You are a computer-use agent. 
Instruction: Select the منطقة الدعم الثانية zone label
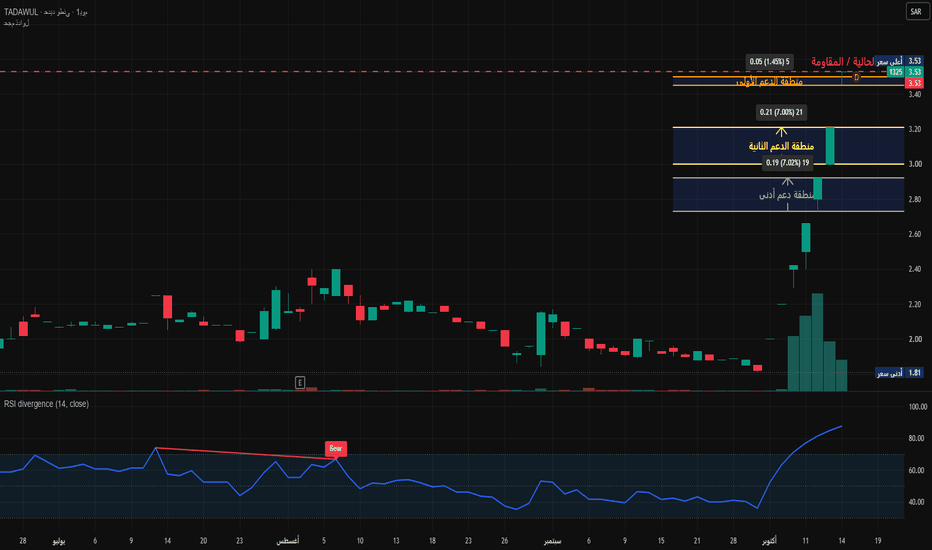click(781, 146)
